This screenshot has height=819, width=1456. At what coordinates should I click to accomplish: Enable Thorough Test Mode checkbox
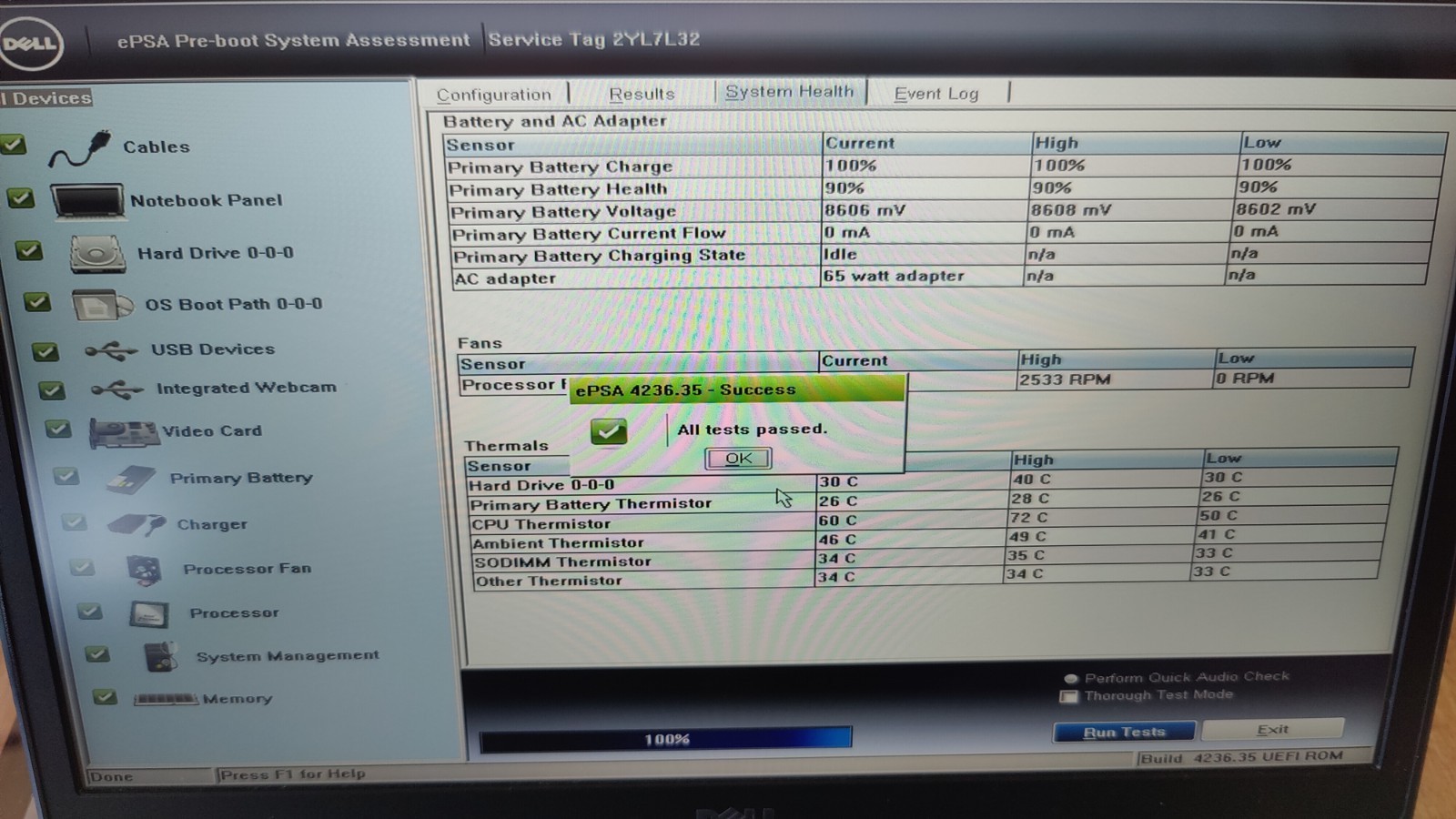1069,697
